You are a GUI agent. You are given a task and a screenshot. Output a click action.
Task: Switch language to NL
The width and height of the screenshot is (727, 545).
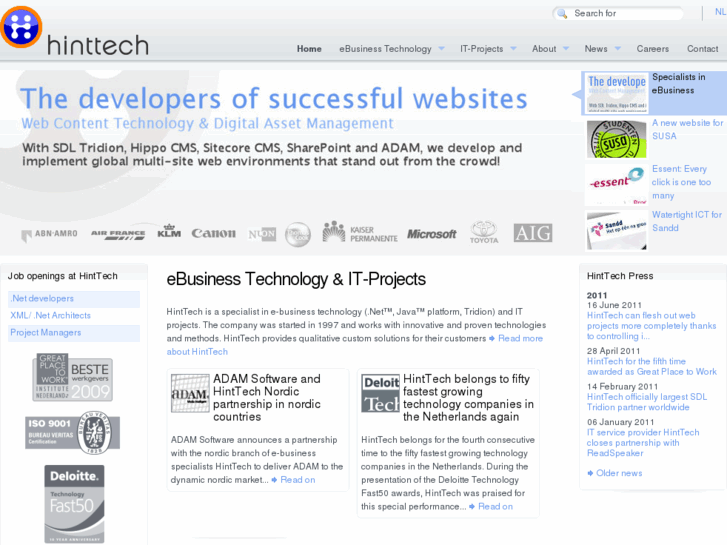(x=720, y=12)
